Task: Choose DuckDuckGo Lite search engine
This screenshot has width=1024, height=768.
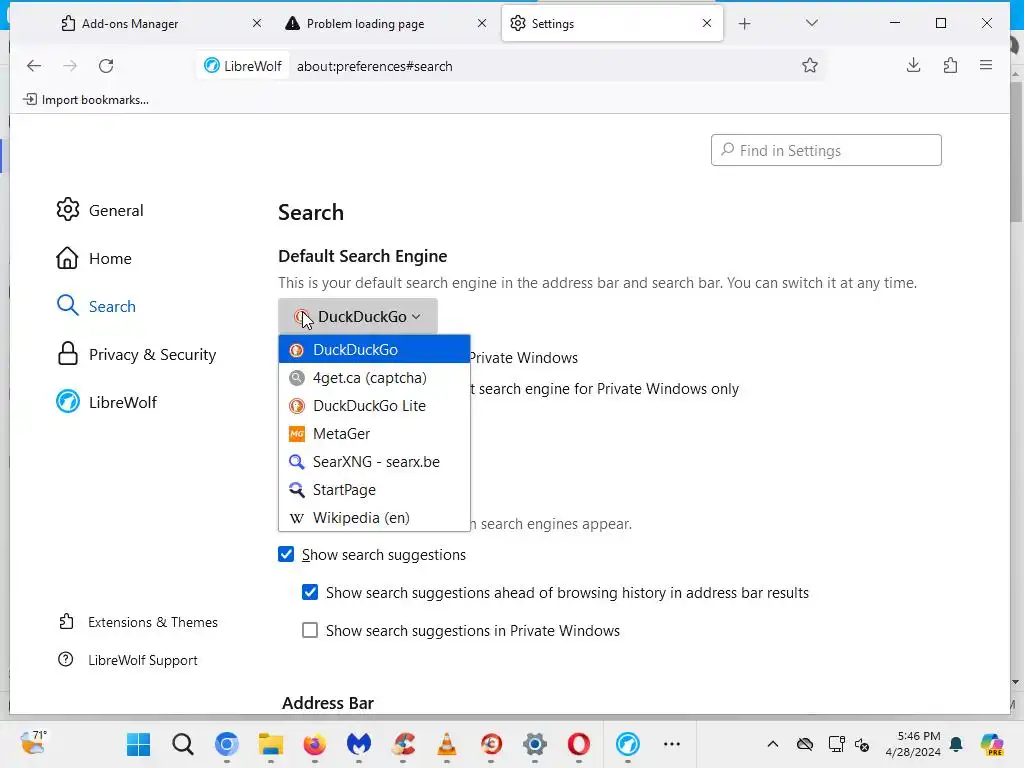Action: [x=374, y=406]
